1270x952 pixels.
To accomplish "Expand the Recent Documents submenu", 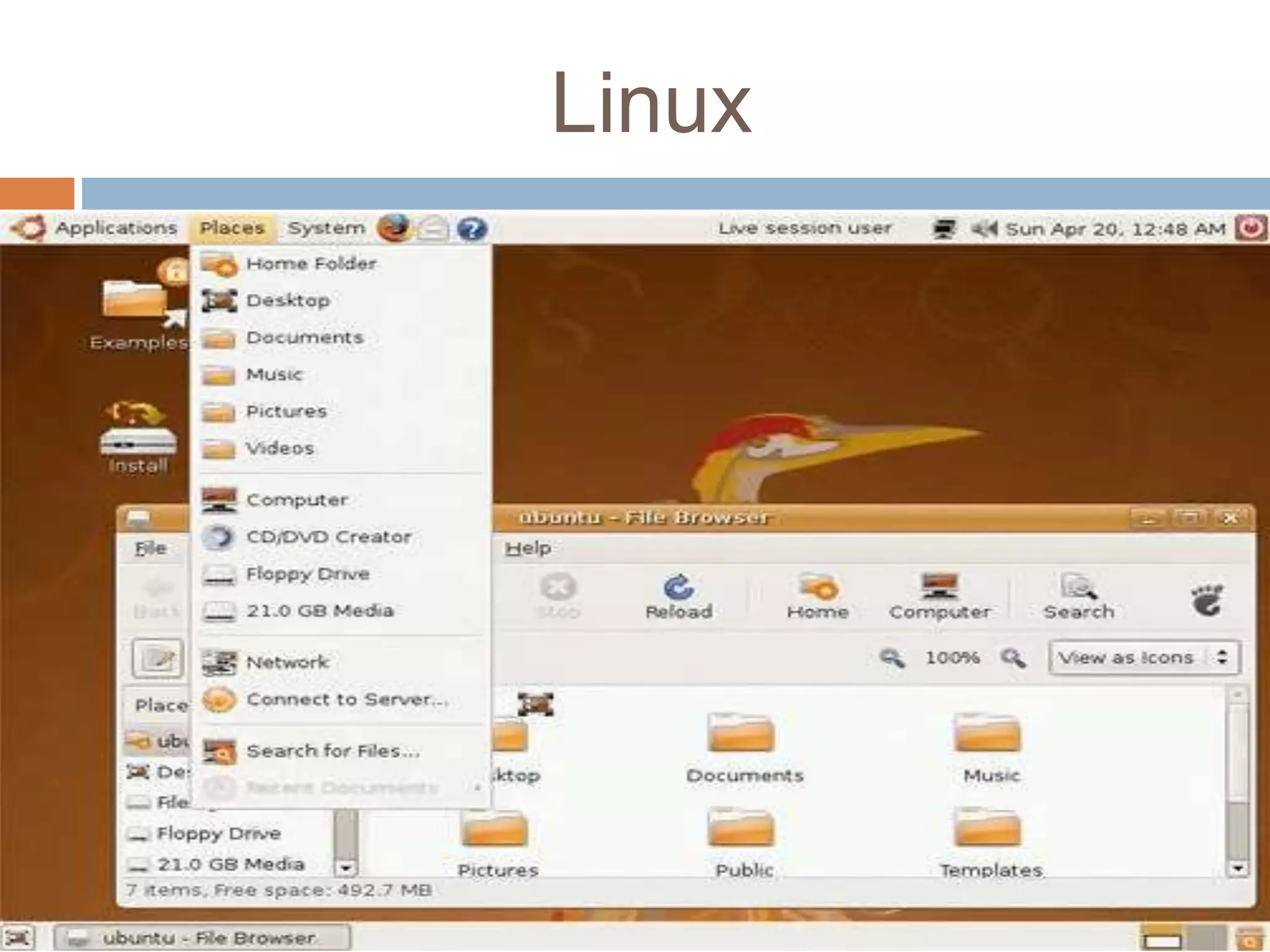I will (342, 788).
